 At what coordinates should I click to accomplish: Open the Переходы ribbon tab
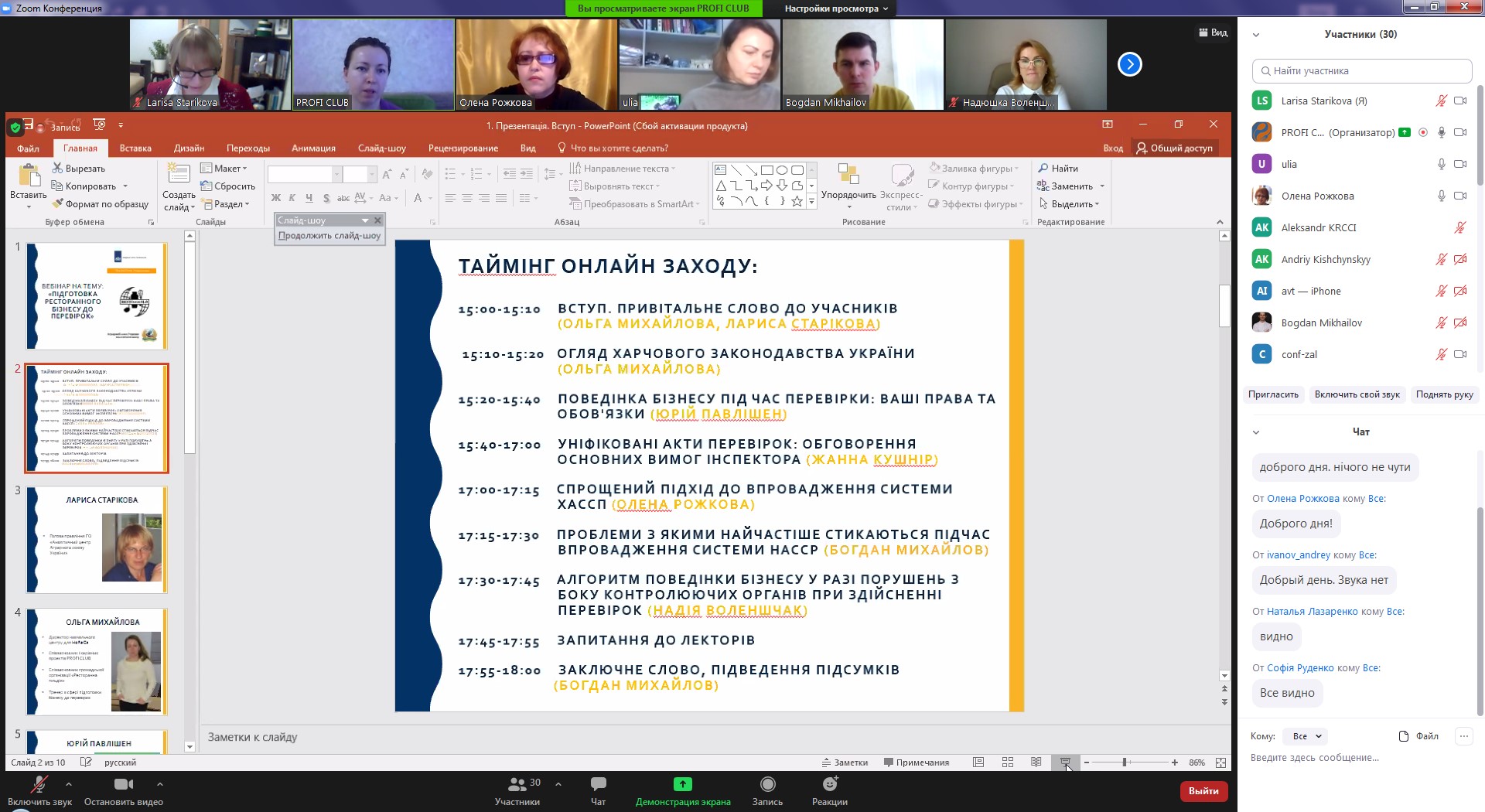(x=247, y=148)
